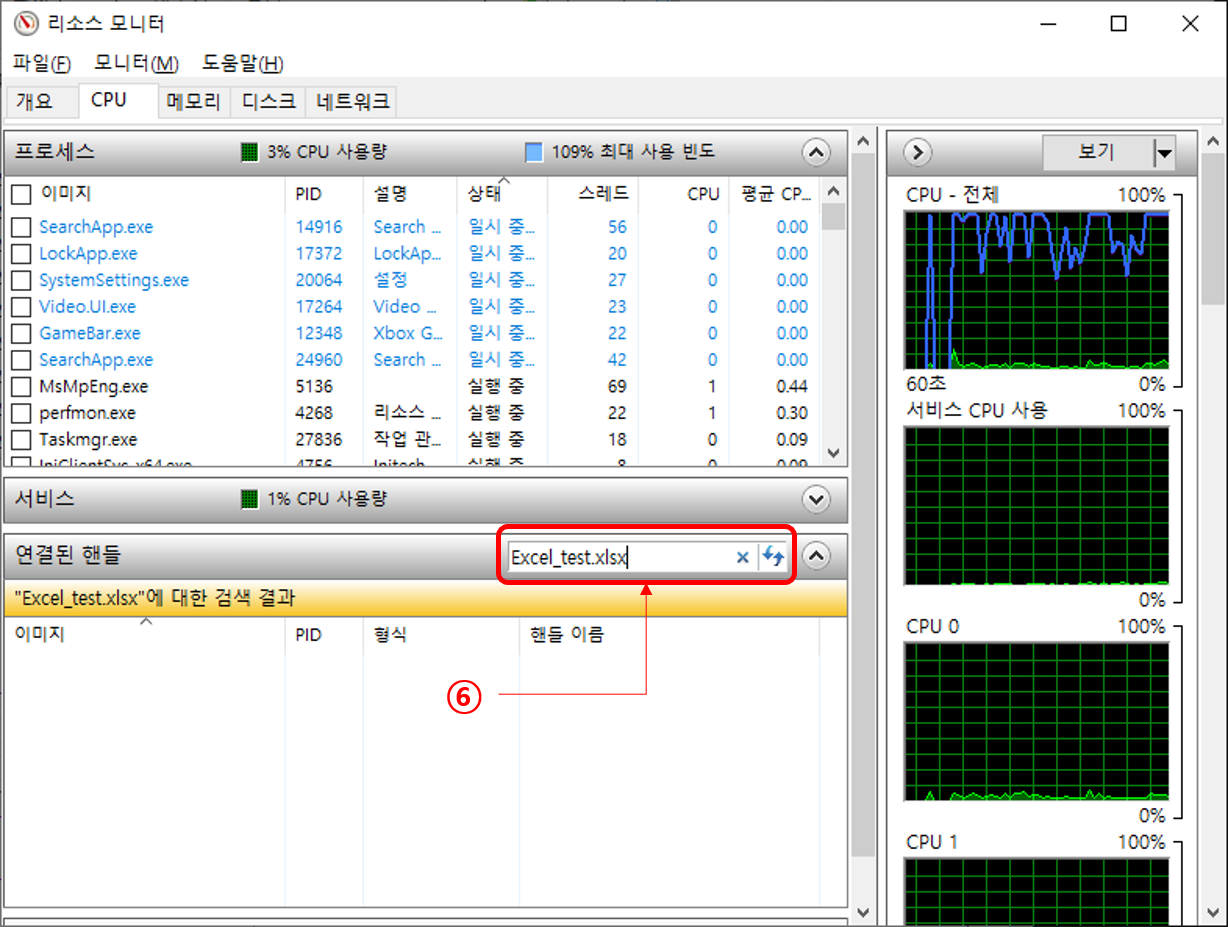This screenshot has width=1228, height=927.
Task: Expand the graph sidebar with the arrow icon
Action: point(917,152)
